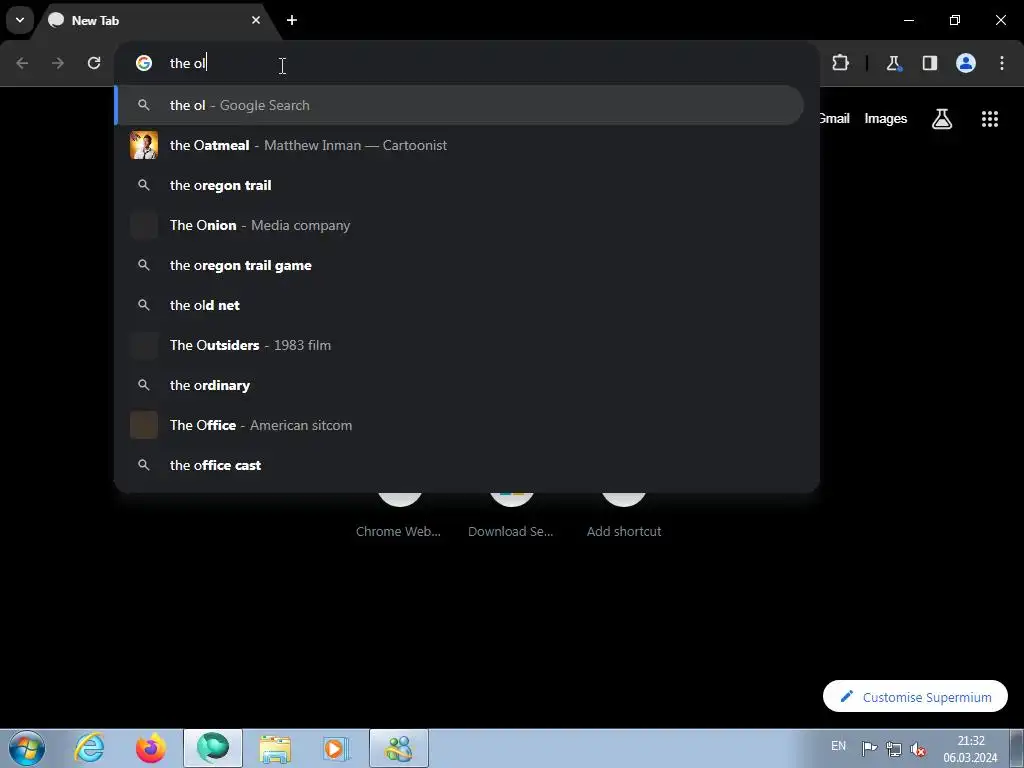Open the Action Center flag icon
This screenshot has height=768, width=1024.
pyautogui.click(x=869, y=748)
